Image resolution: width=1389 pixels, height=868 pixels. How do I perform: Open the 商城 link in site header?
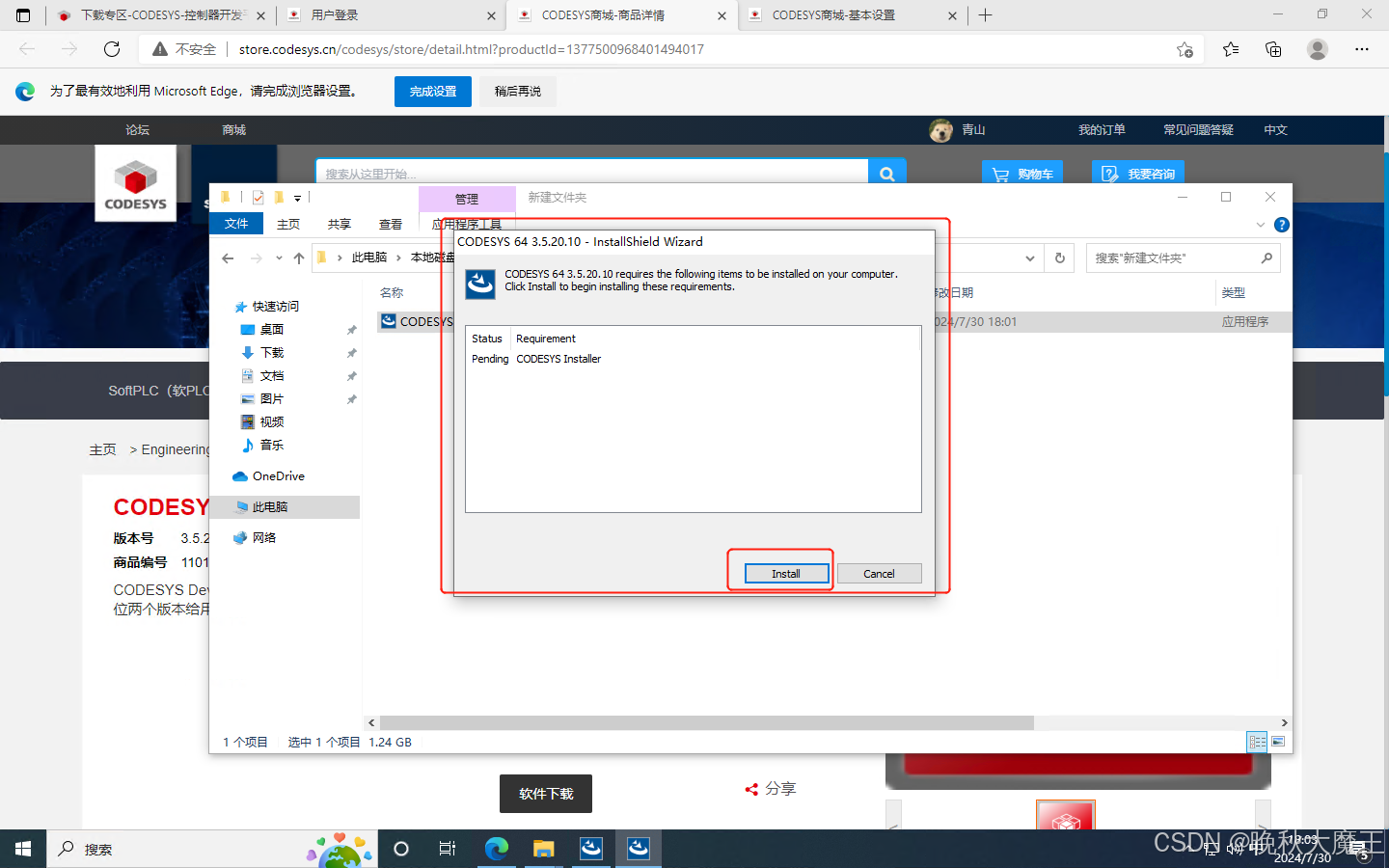234,130
